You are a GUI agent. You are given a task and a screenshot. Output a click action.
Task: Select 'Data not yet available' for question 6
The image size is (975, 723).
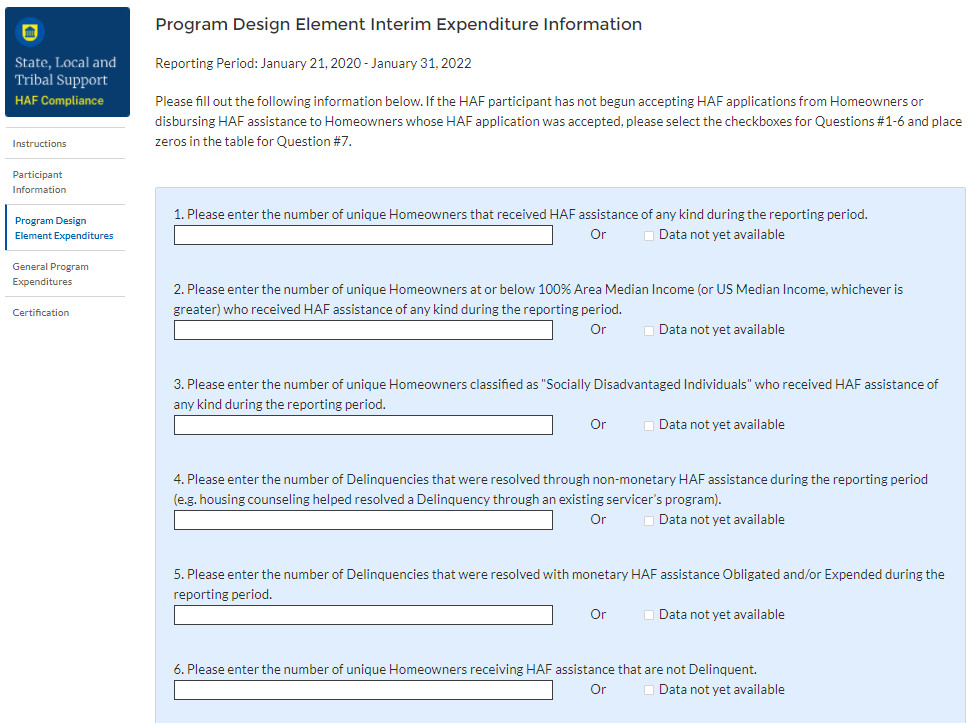[x=649, y=691]
